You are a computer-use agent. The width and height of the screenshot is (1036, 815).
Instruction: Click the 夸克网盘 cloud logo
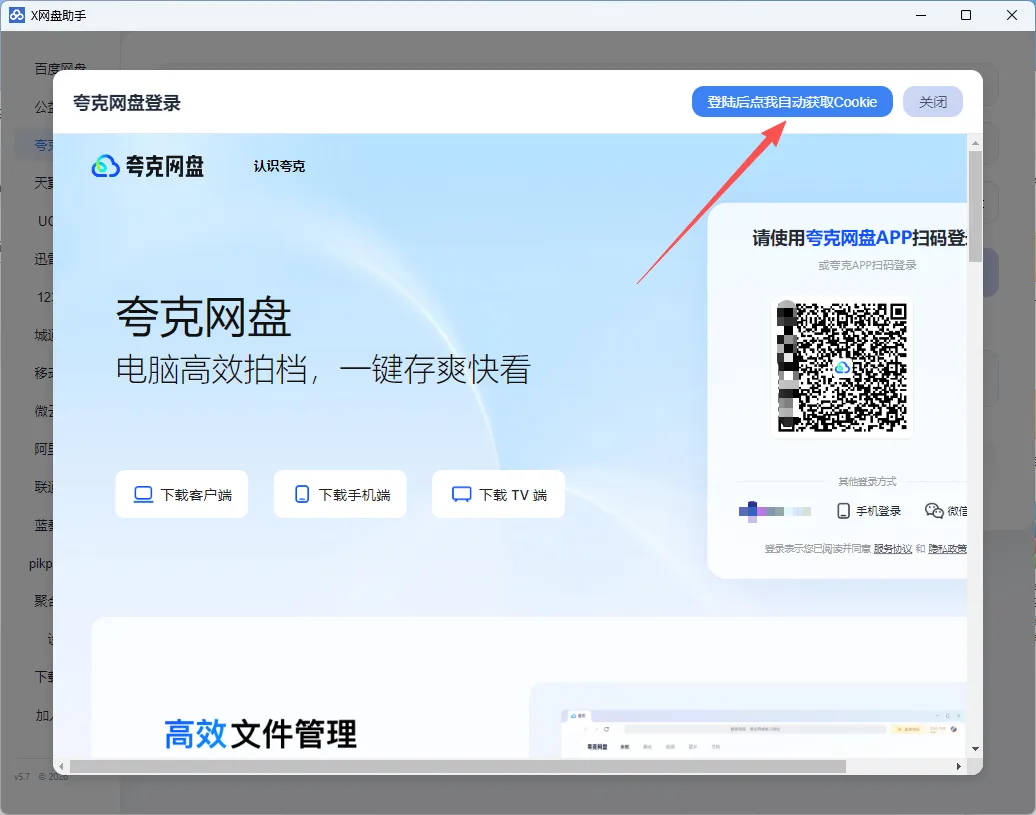coord(105,166)
